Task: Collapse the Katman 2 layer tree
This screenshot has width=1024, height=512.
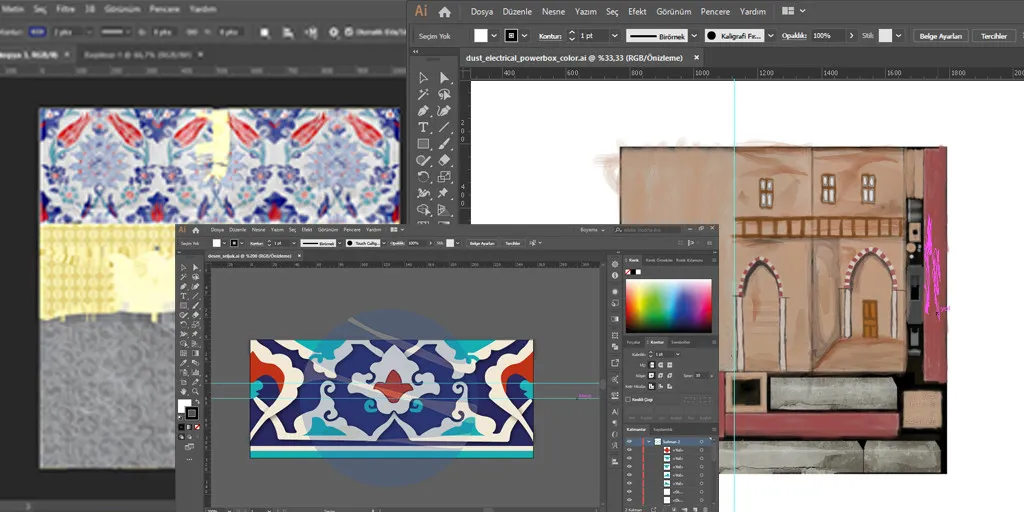Action: pos(648,441)
